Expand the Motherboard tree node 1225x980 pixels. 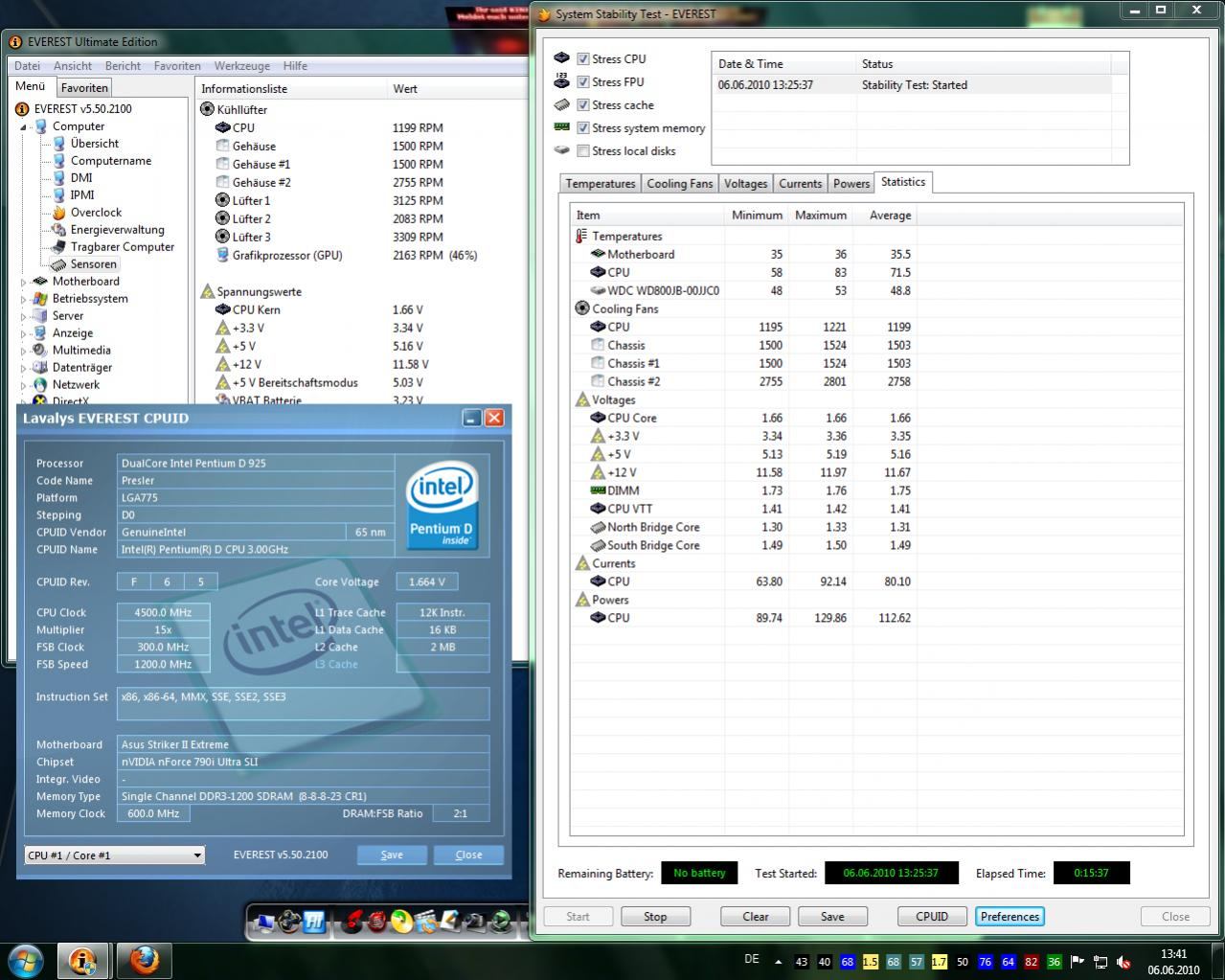[23, 282]
